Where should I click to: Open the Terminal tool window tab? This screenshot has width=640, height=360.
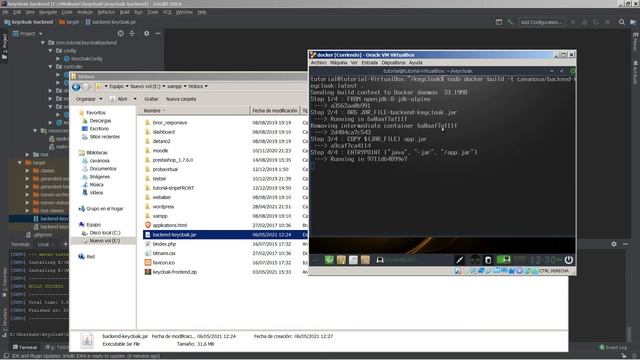24,347
